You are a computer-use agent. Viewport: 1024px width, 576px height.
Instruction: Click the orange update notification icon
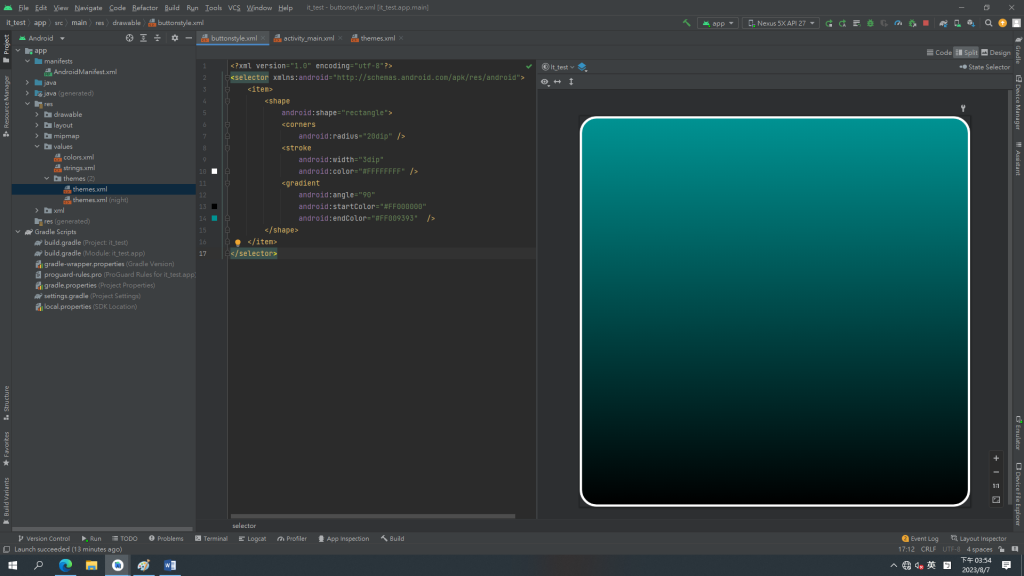point(1002,23)
